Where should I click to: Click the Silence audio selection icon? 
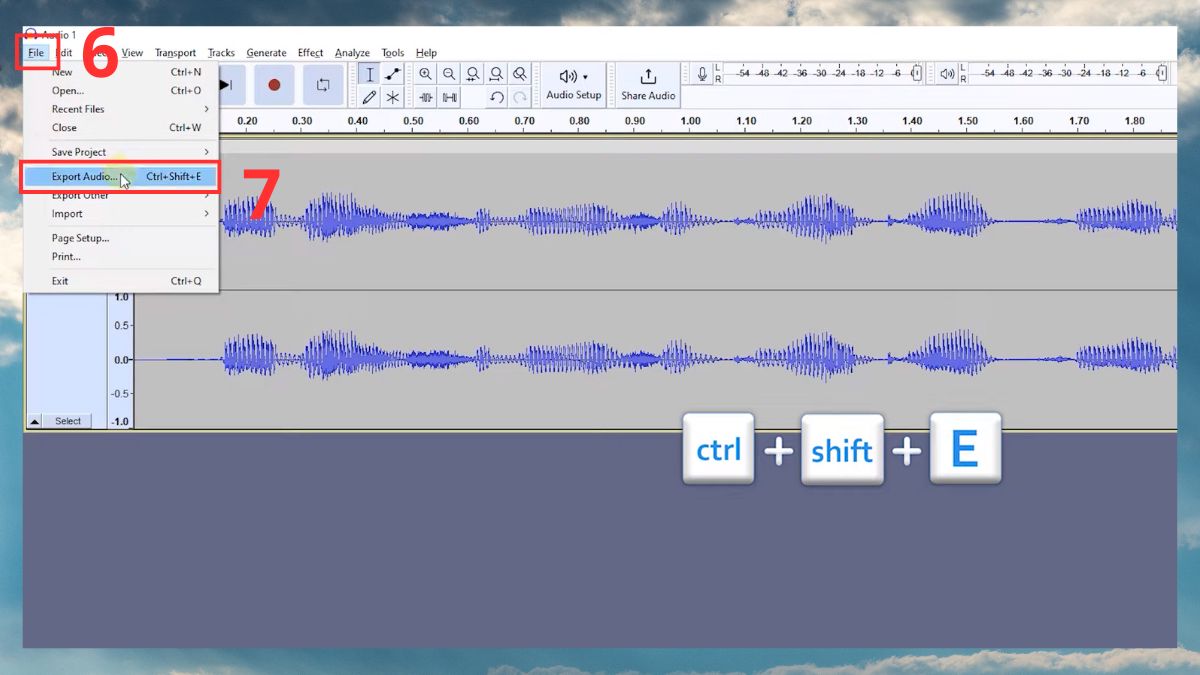tap(450, 97)
